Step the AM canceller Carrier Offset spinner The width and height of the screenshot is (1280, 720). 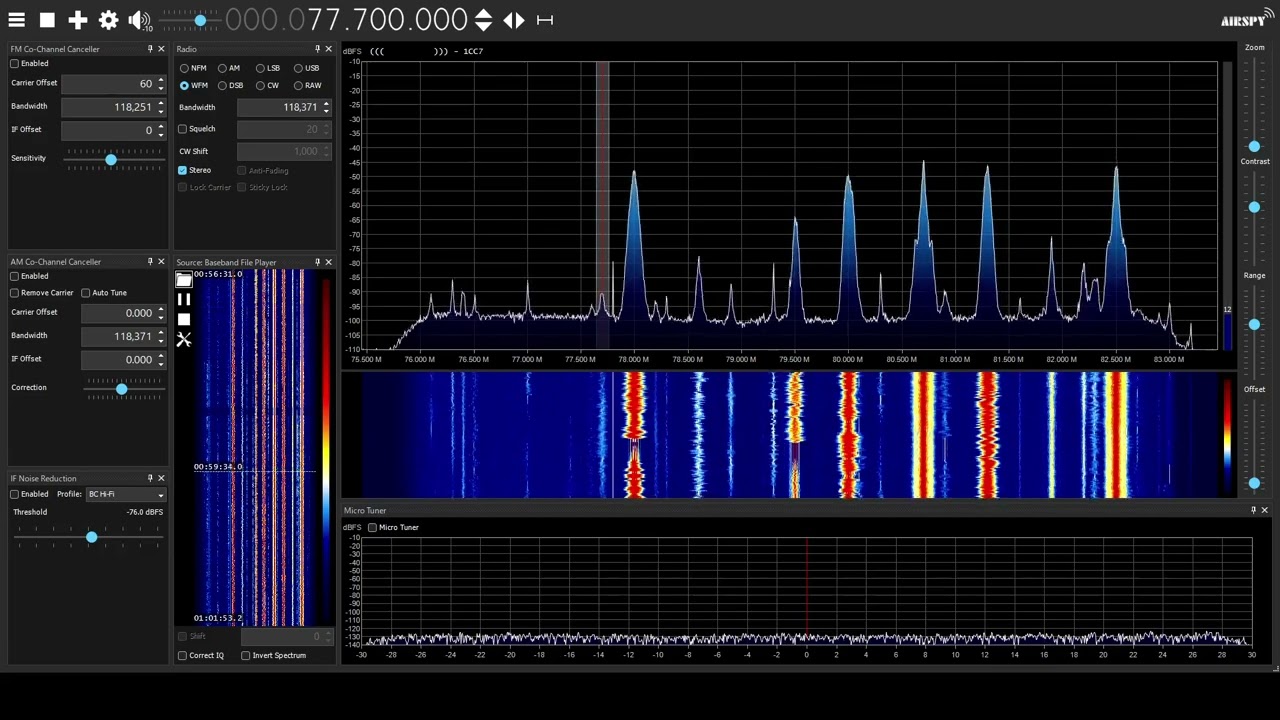(x=161, y=313)
